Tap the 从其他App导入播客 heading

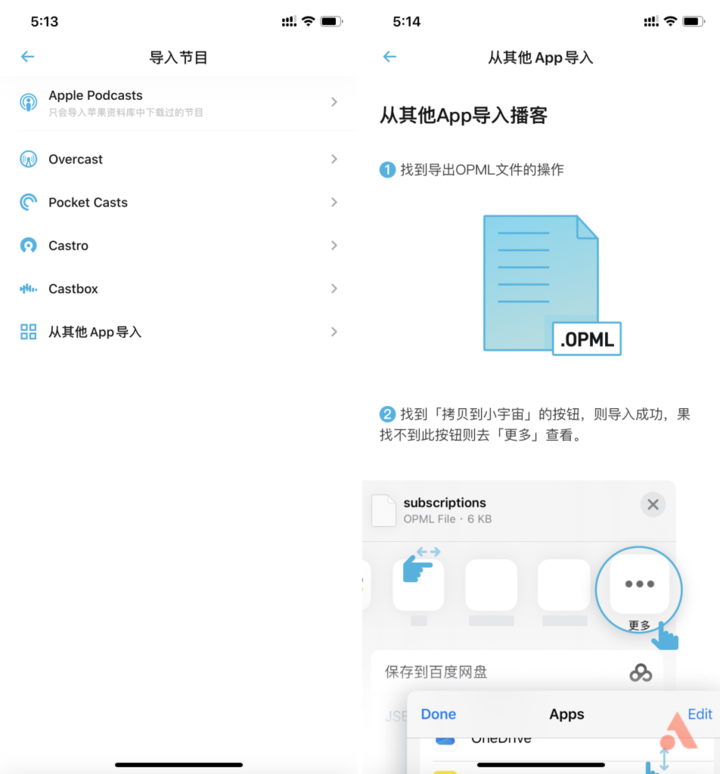(463, 116)
